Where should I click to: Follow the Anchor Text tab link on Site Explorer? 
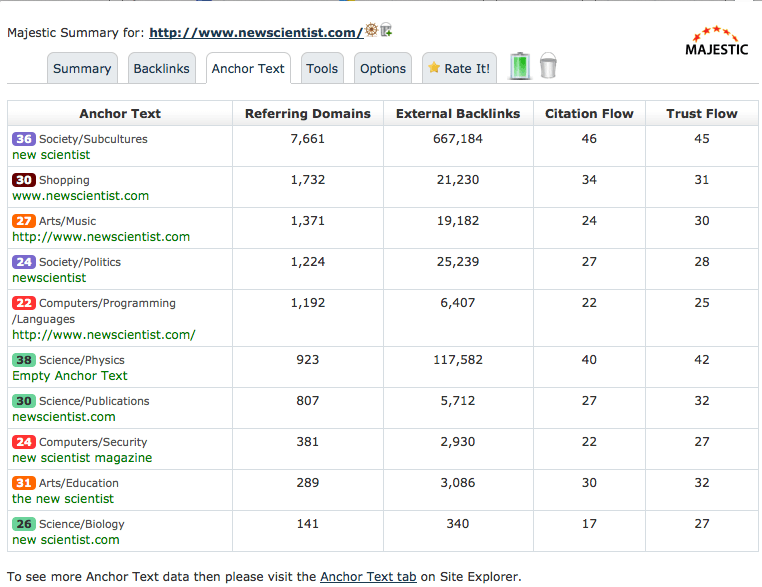368,576
